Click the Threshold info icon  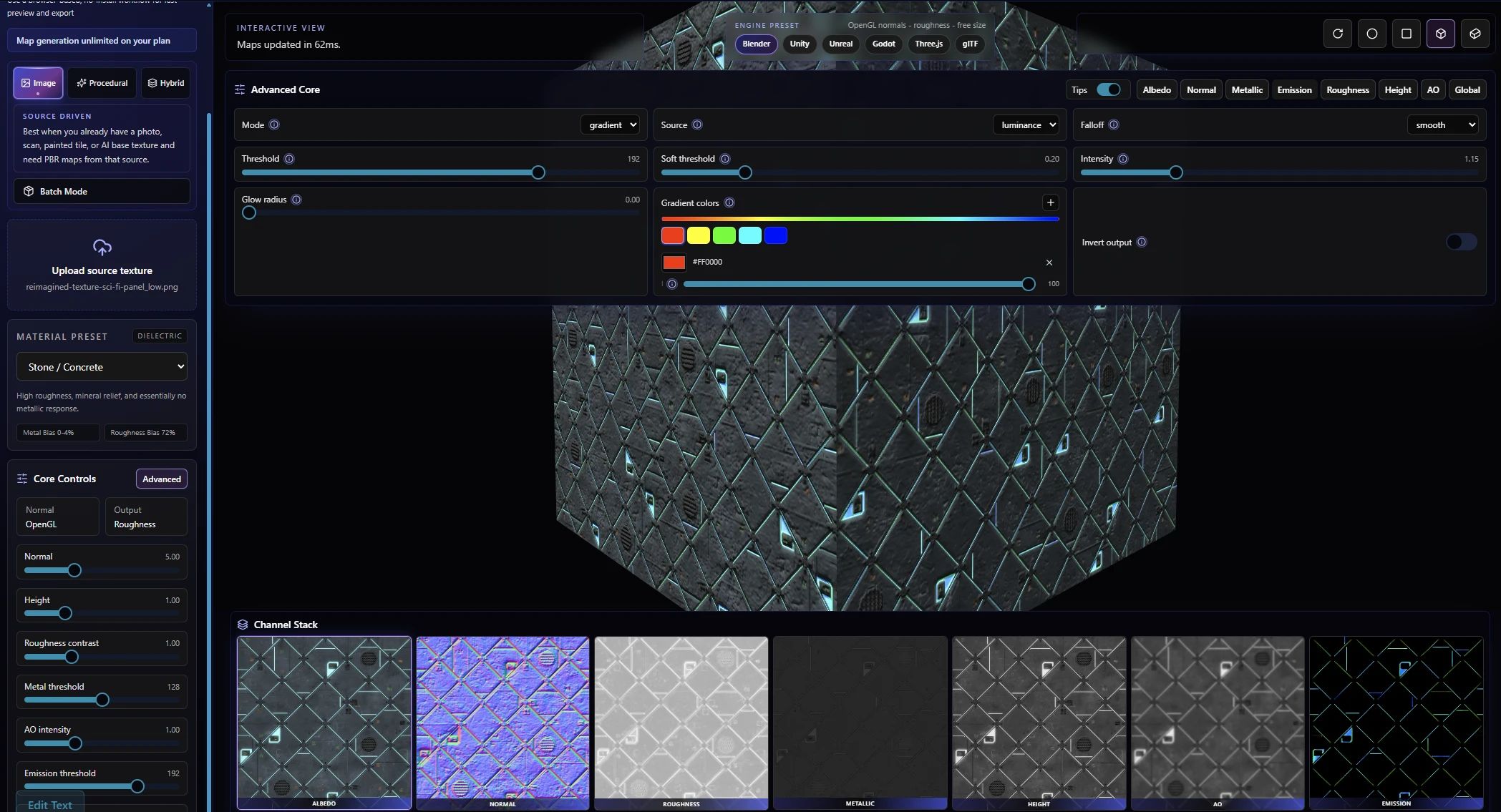click(x=289, y=159)
